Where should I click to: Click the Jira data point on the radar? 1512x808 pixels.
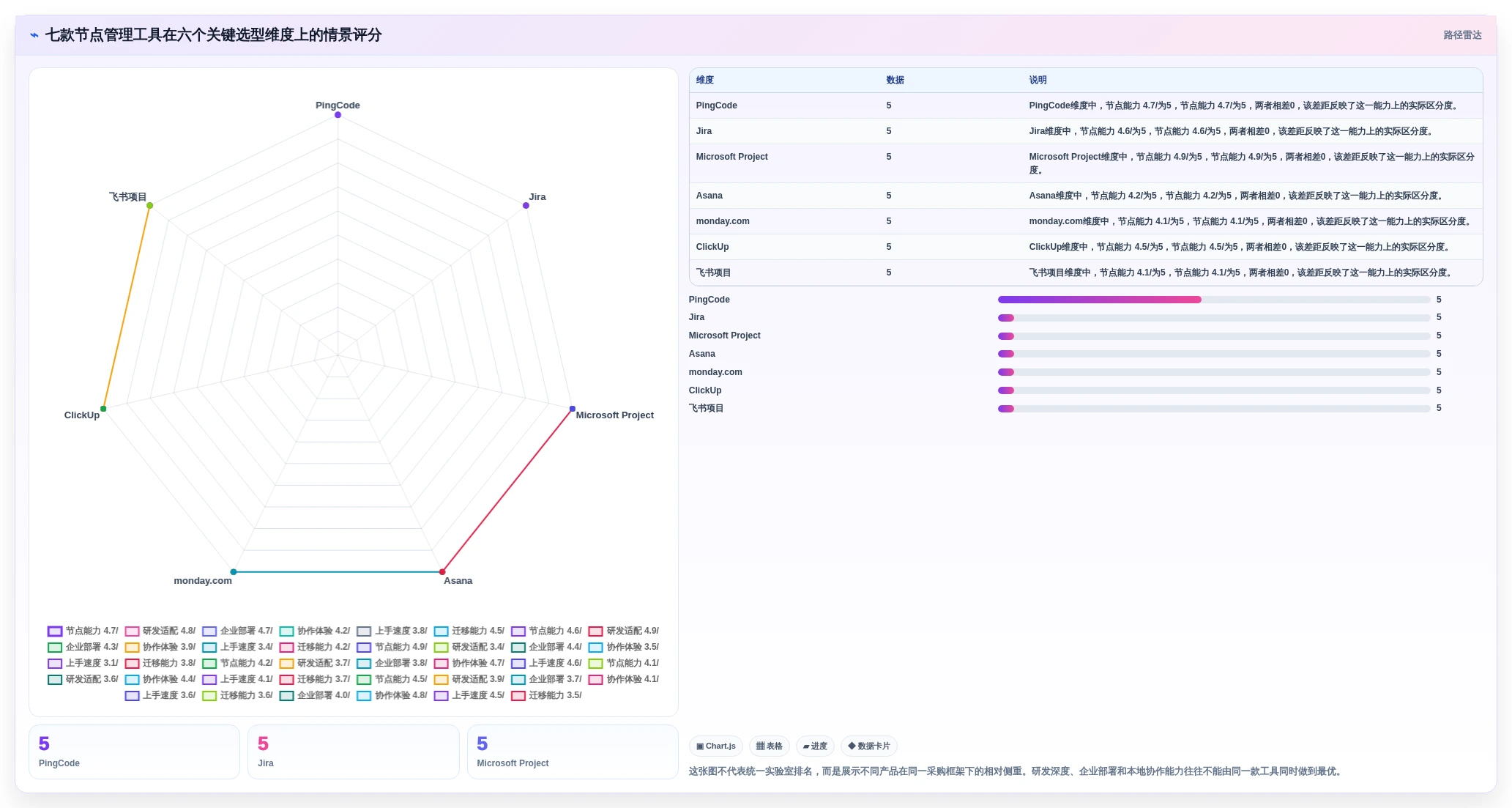pyautogui.click(x=526, y=206)
